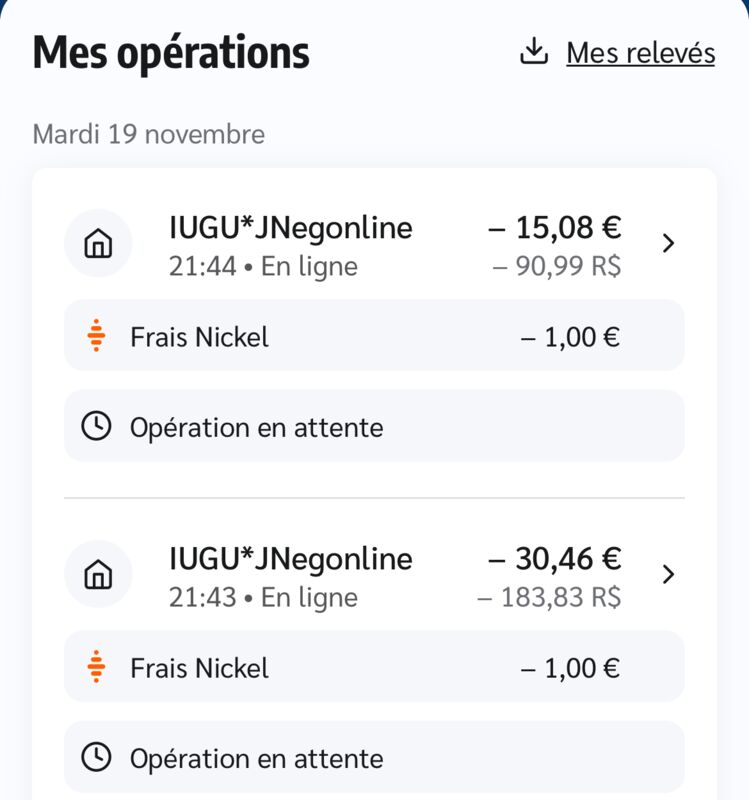Click the – 183,83 R$ amount
Viewport: 749px width, 800px height.
pyautogui.click(x=549, y=597)
